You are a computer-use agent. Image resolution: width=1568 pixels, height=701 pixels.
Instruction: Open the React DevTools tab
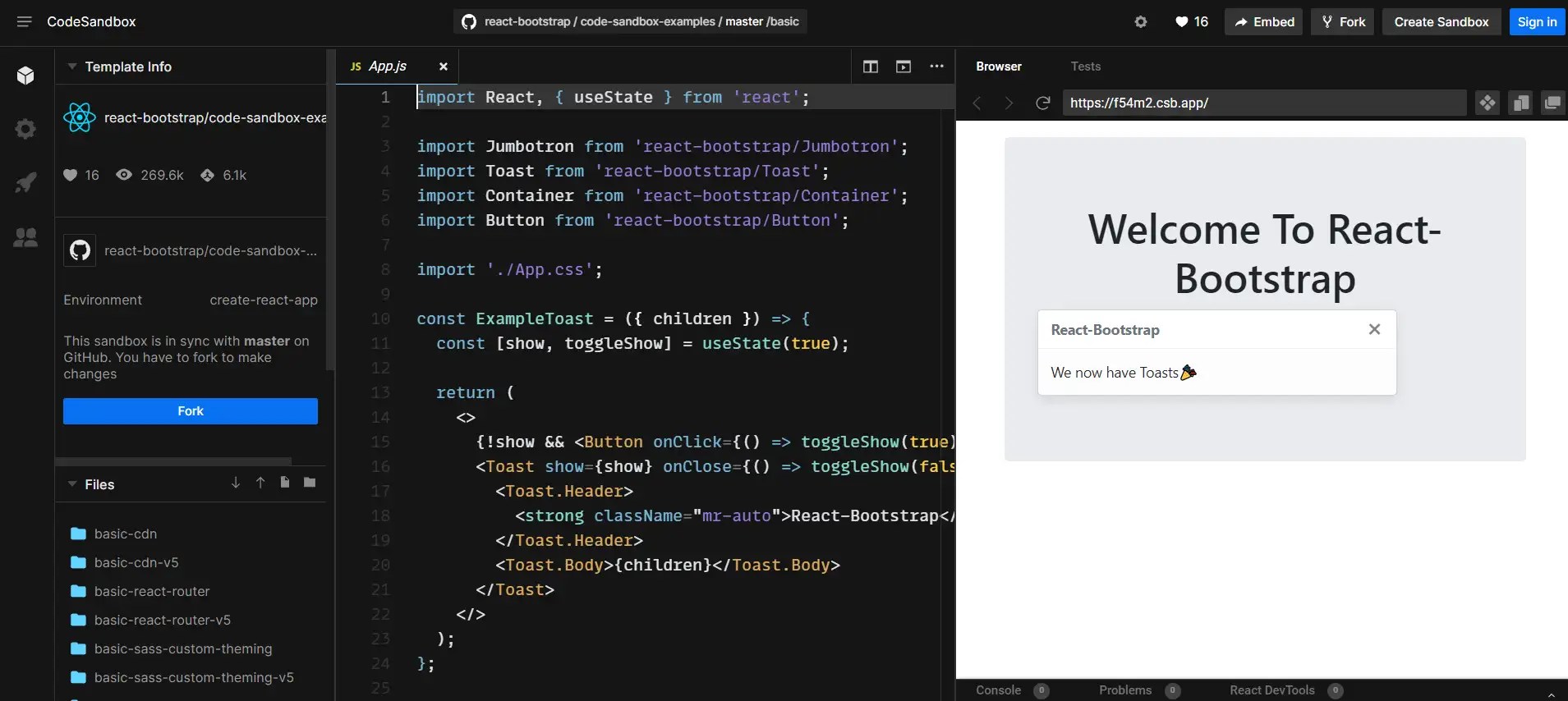pyautogui.click(x=1286, y=690)
